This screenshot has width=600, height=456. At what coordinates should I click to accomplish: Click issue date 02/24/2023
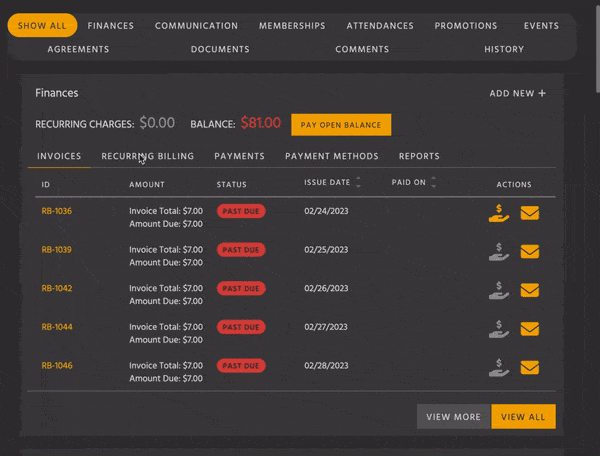326,211
